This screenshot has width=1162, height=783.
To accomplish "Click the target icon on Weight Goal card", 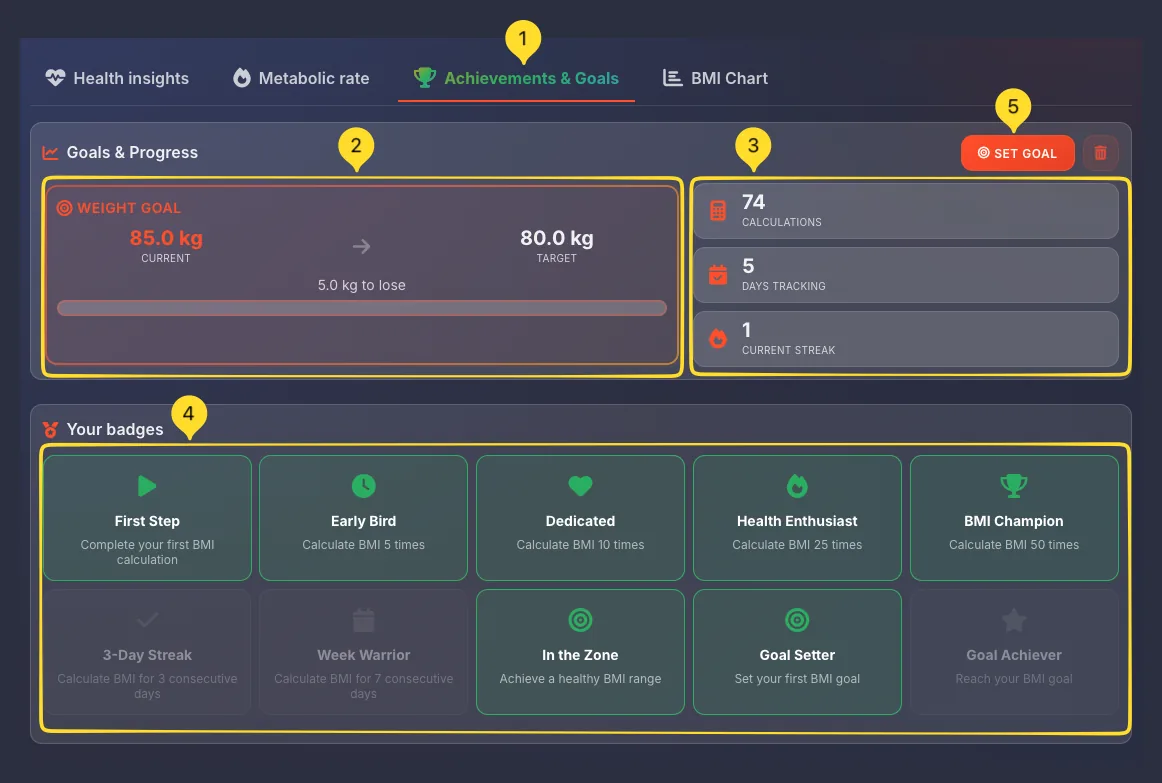I will click(x=64, y=208).
